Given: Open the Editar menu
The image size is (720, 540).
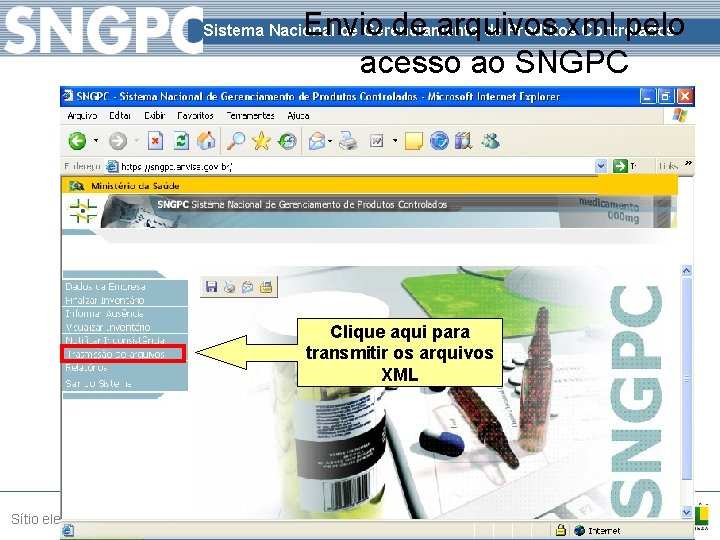Looking at the screenshot, I should (x=120, y=116).
